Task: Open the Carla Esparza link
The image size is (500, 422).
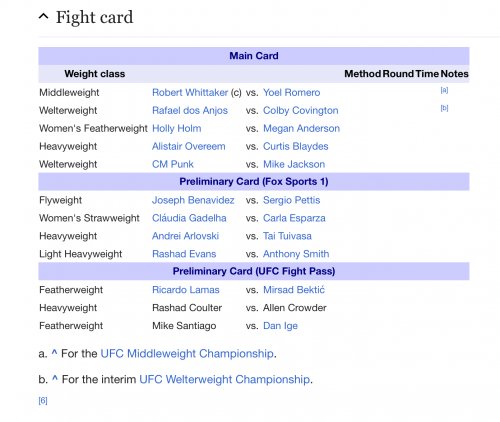Action: pyautogui.click(x=294, y=218)
